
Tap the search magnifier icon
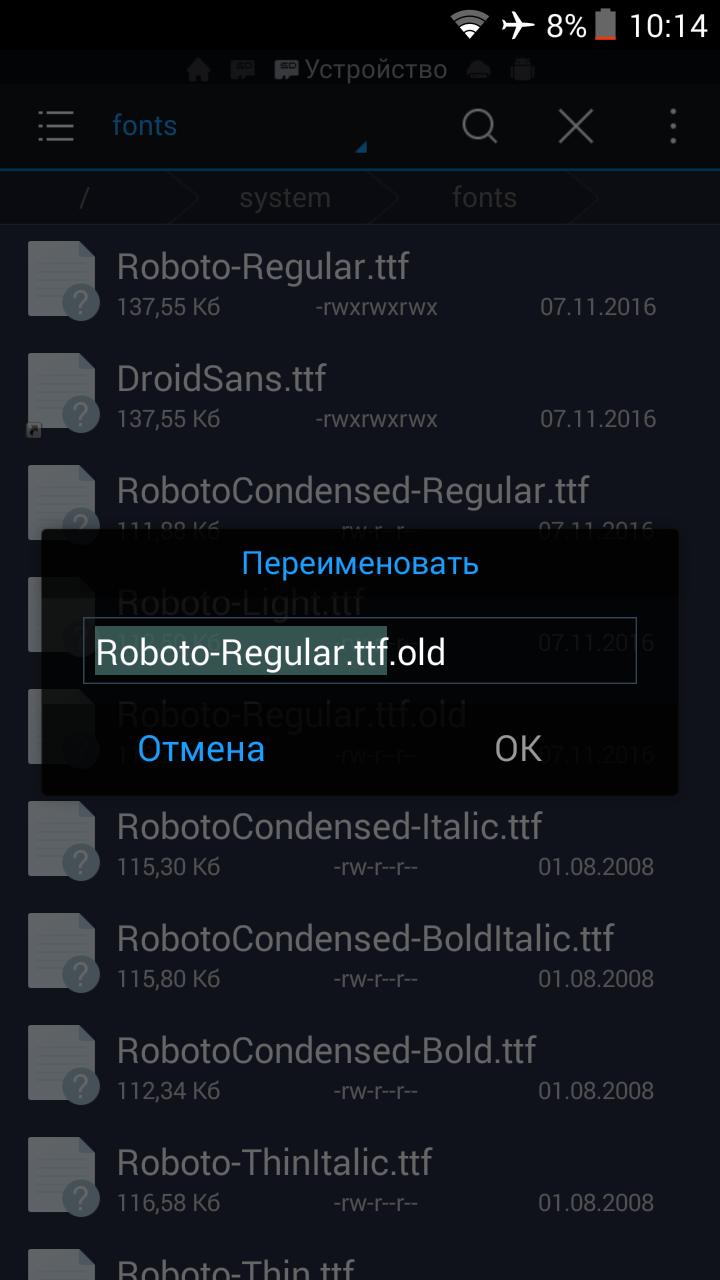pyautogui.click(x=480, y=126)
